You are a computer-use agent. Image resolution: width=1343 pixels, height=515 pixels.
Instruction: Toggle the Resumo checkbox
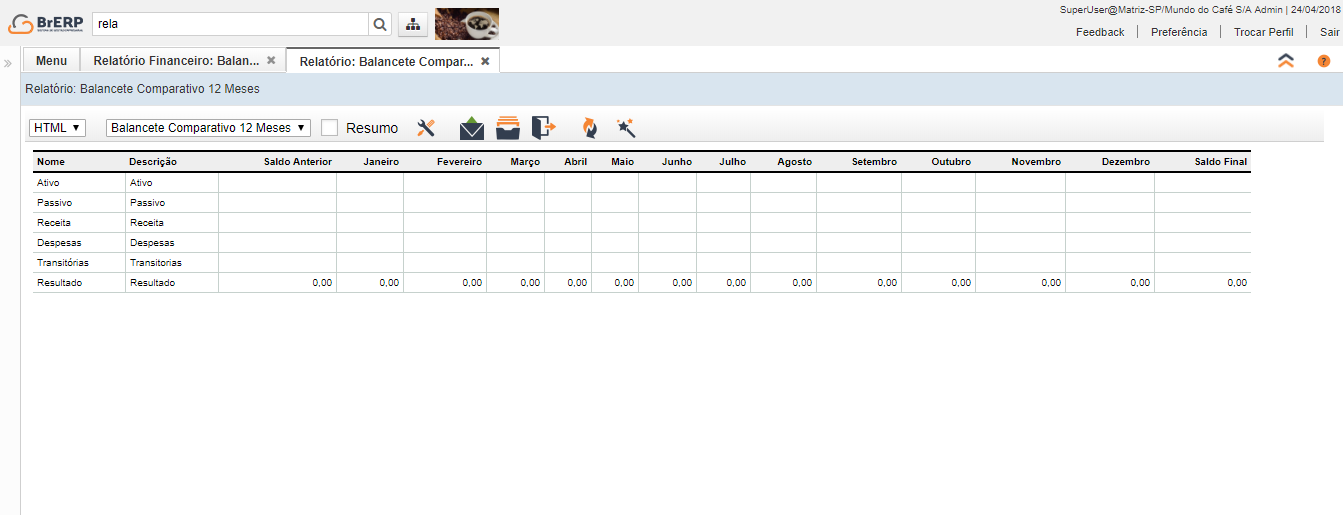pyautogui.click(x=329, y=128)
